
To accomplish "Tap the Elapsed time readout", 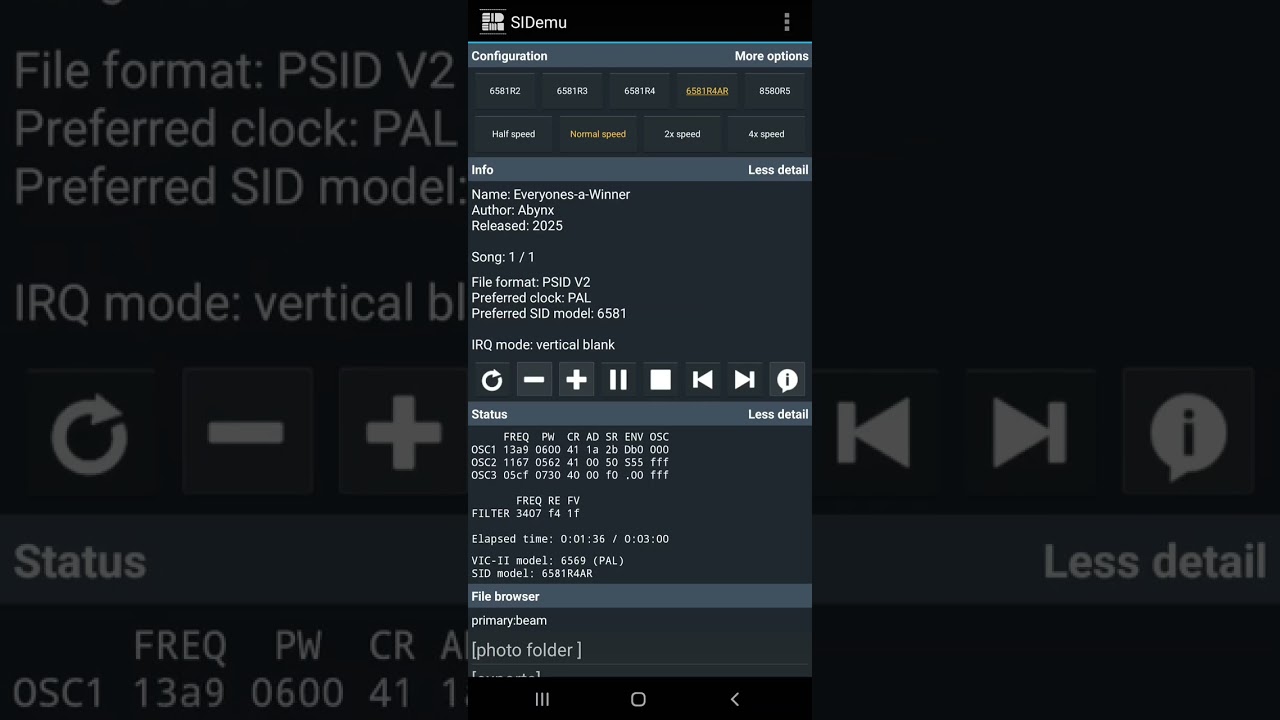I will [570, 539].
